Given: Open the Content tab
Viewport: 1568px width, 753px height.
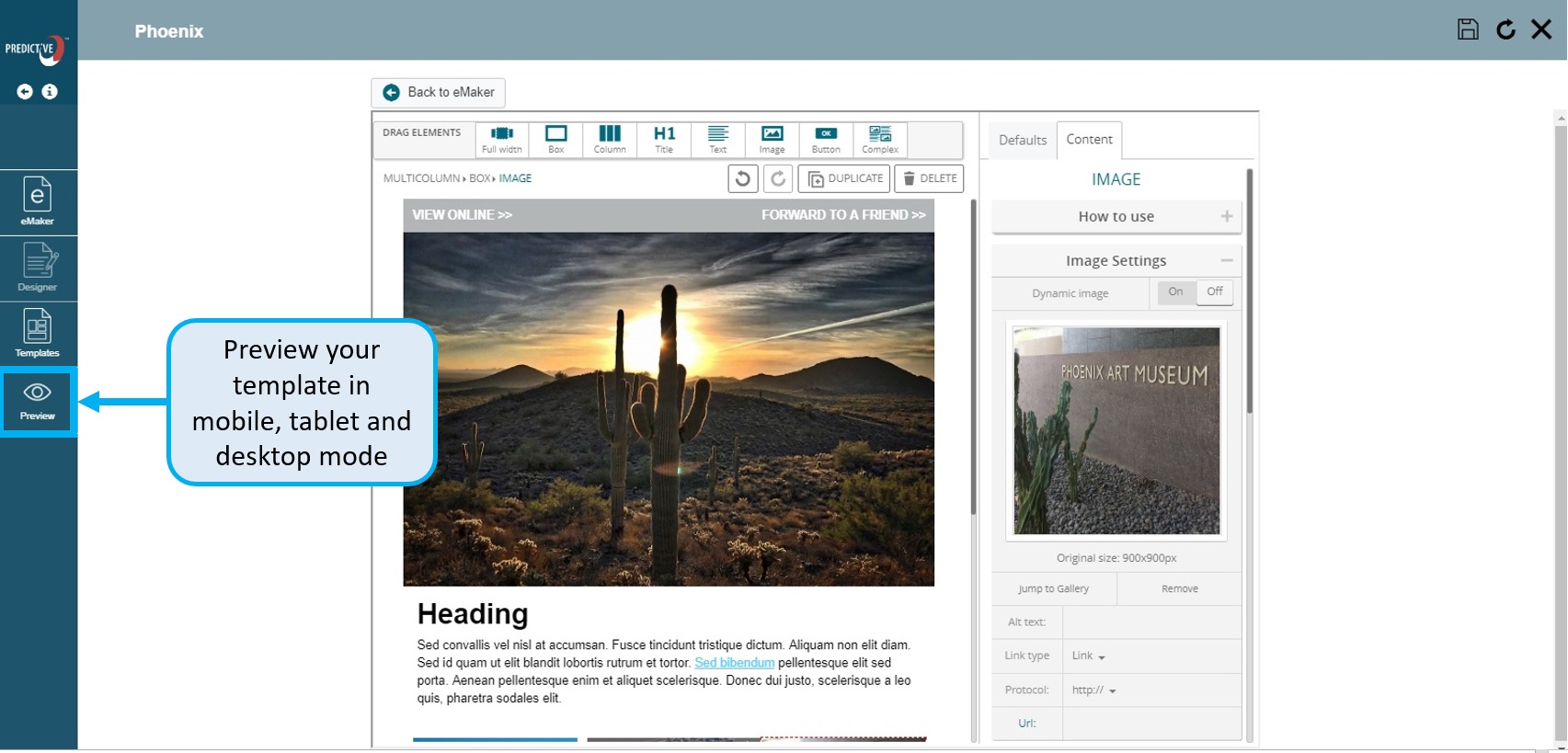Looking at the screenshot, I should click(1089, 140).
